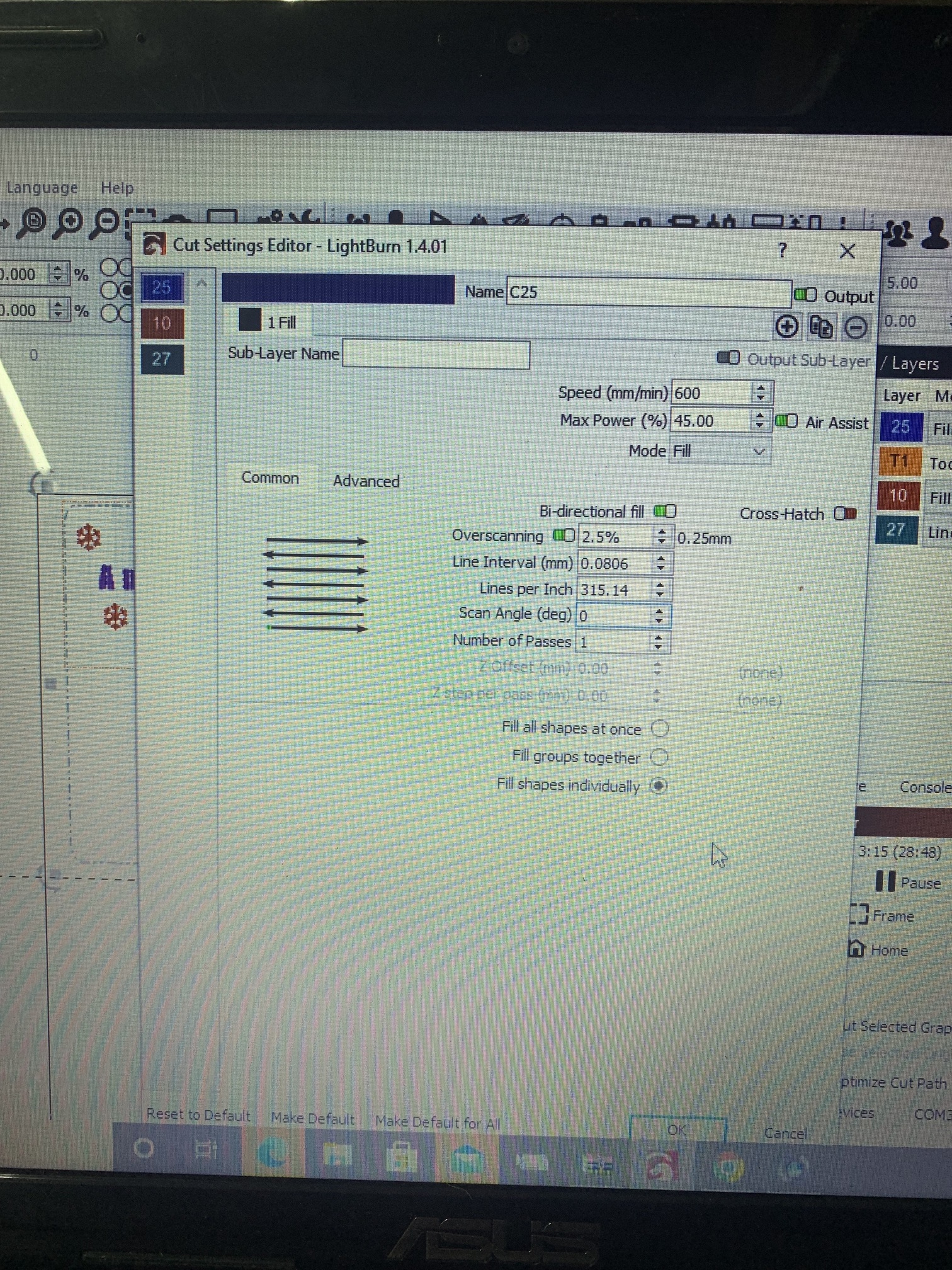952x1270 pixels.
Task: Open Microsoft Edge from the taskbar
Action: click(x=271, y=1152)
